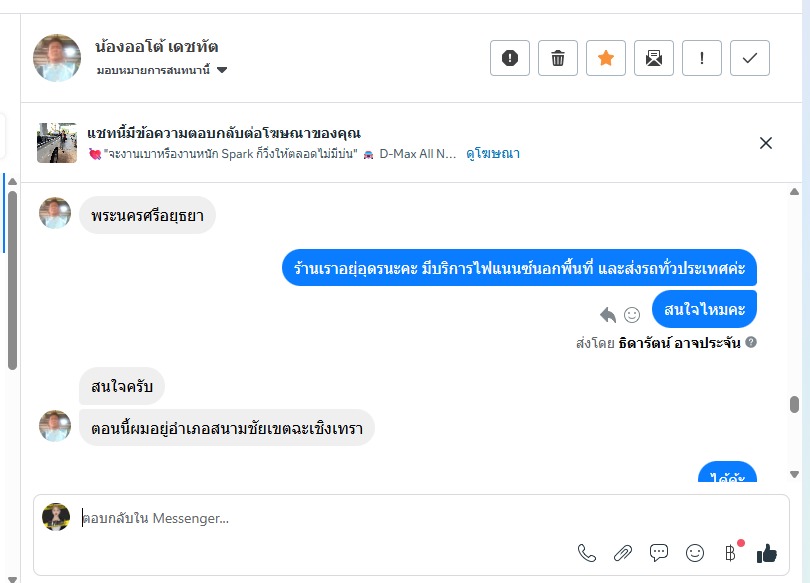Viewport: 810px width, 583px height.
Task: Click the phone call icon
Action: pyautogui.click(x=587, y=553)
